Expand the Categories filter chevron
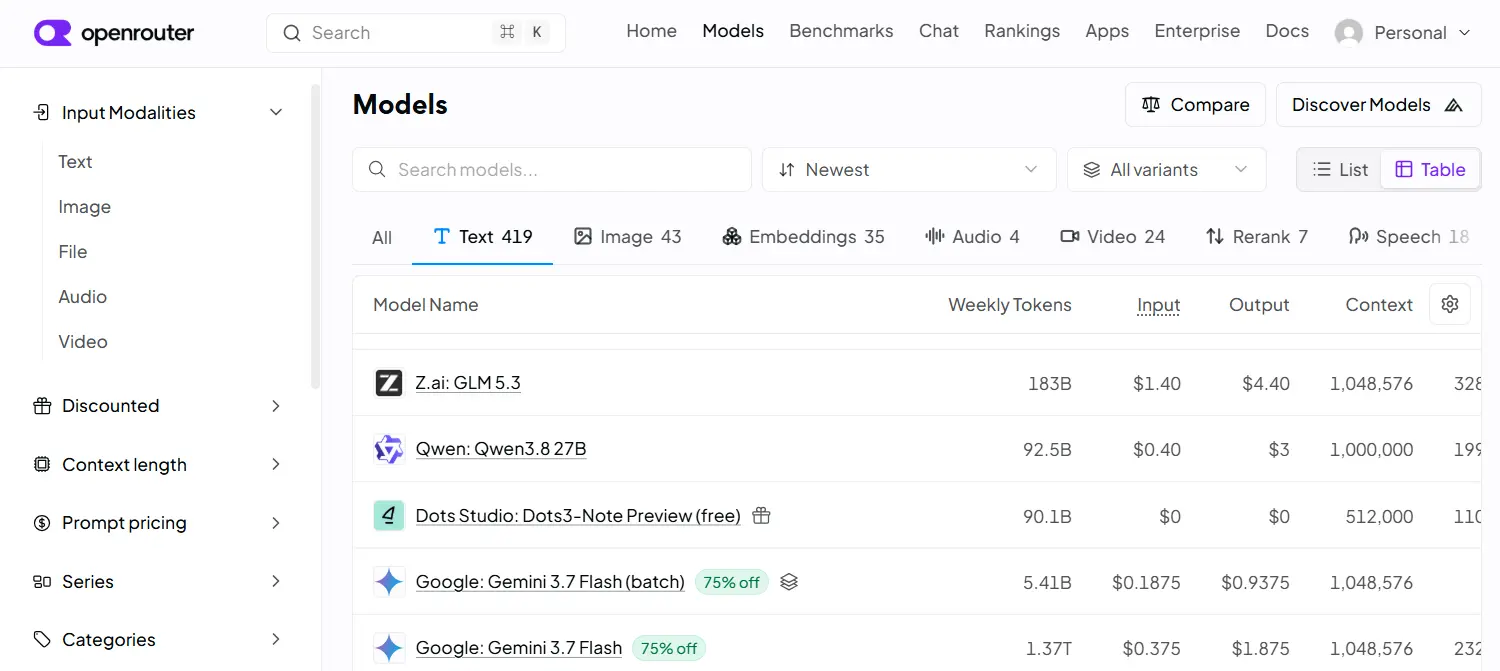The image size is (1500, 671). (x=277, y=639)
